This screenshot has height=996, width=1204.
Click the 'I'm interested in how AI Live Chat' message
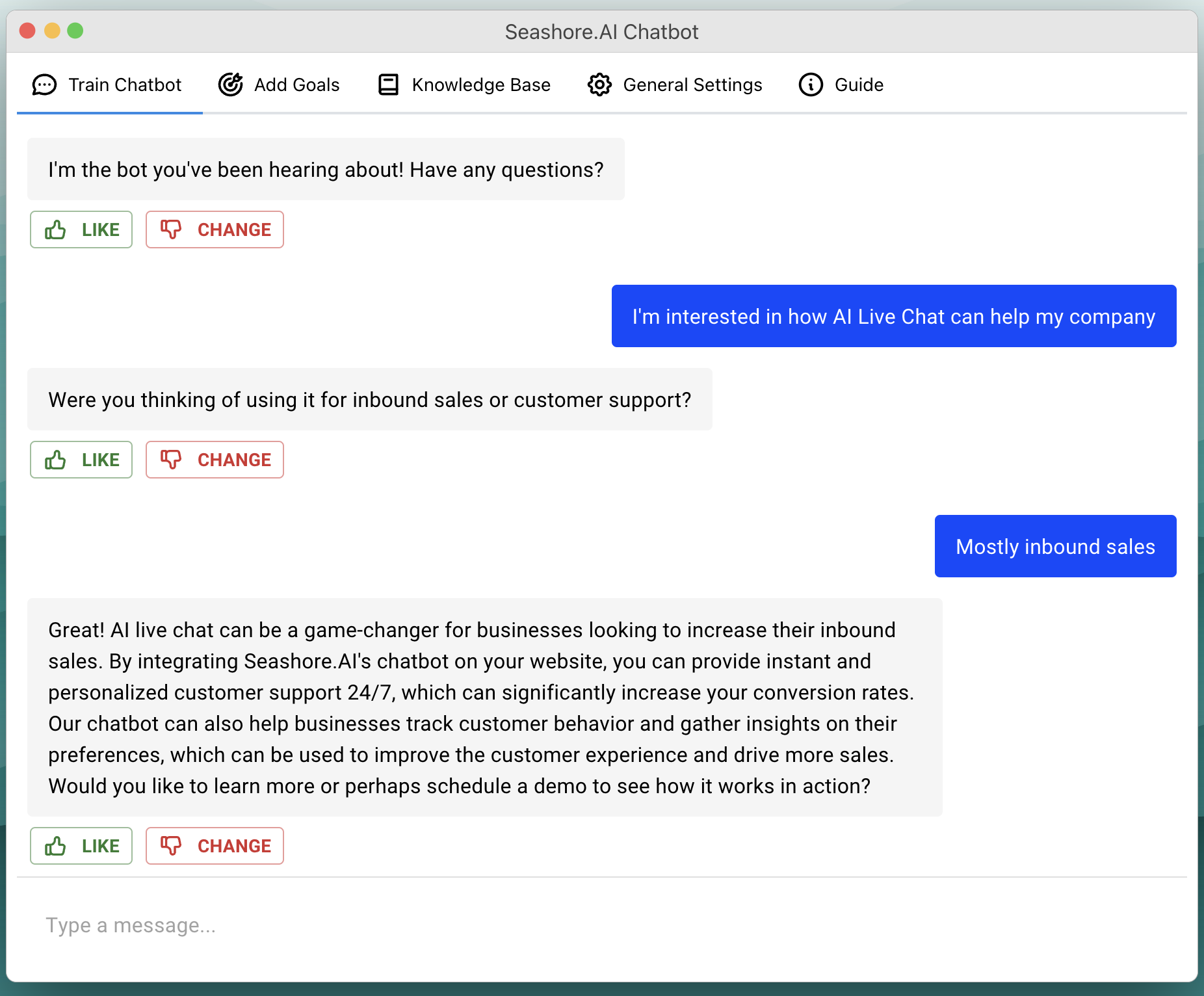point(894,316)
